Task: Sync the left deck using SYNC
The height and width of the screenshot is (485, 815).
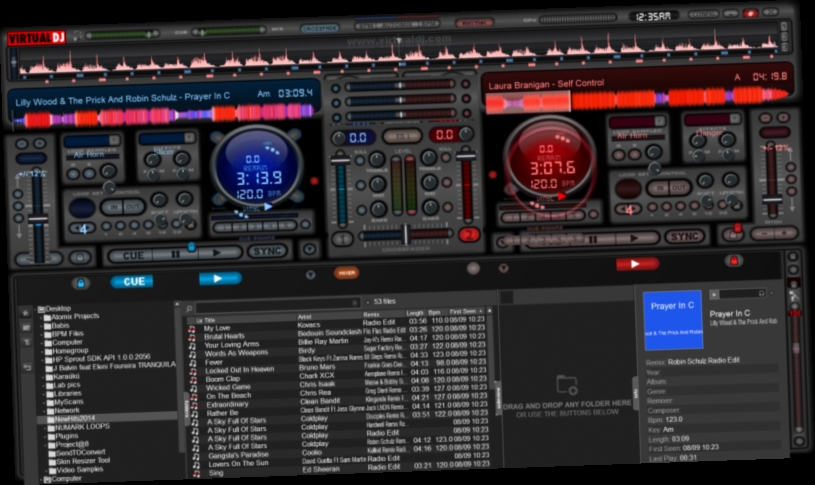Action: click(x=267, y=252)
